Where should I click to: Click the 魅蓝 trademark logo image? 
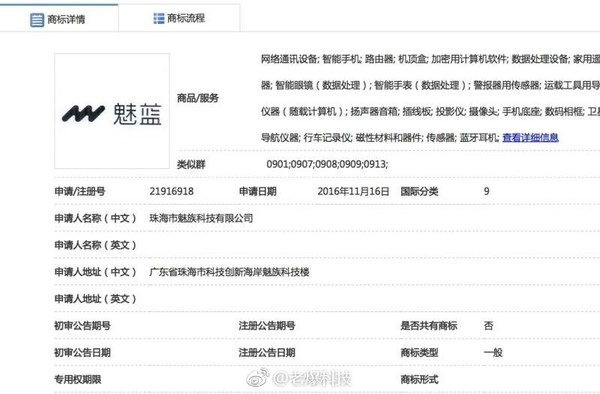pyautogui.click(x=112, y=111)
